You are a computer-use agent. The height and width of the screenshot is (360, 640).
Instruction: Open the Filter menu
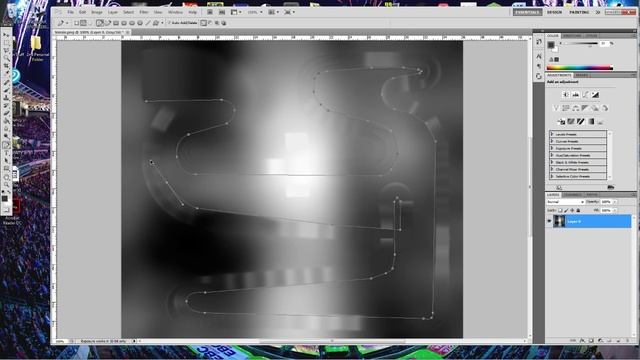[x=144, y=12]
